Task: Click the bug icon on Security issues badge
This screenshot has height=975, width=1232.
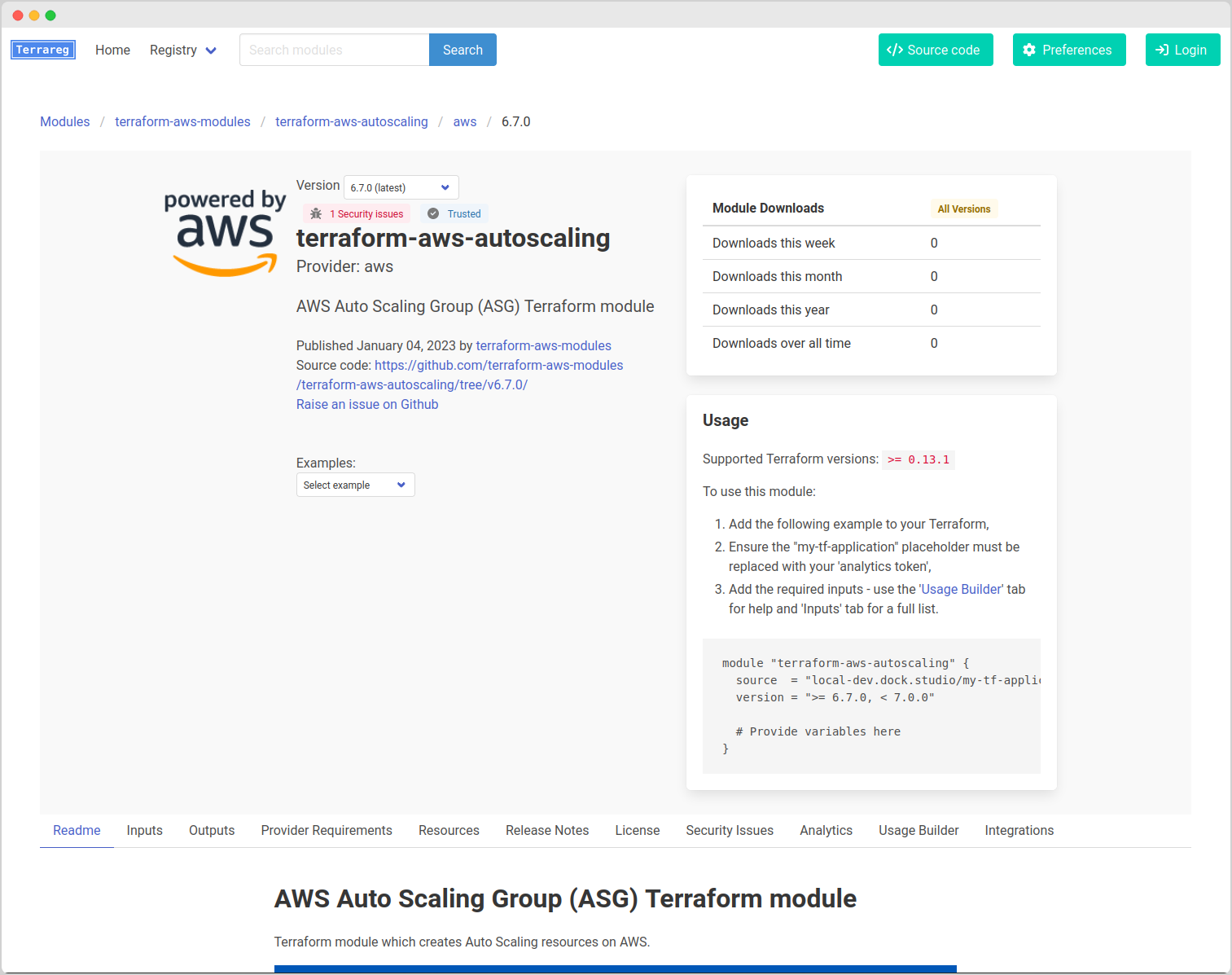Action: [316, 213]
